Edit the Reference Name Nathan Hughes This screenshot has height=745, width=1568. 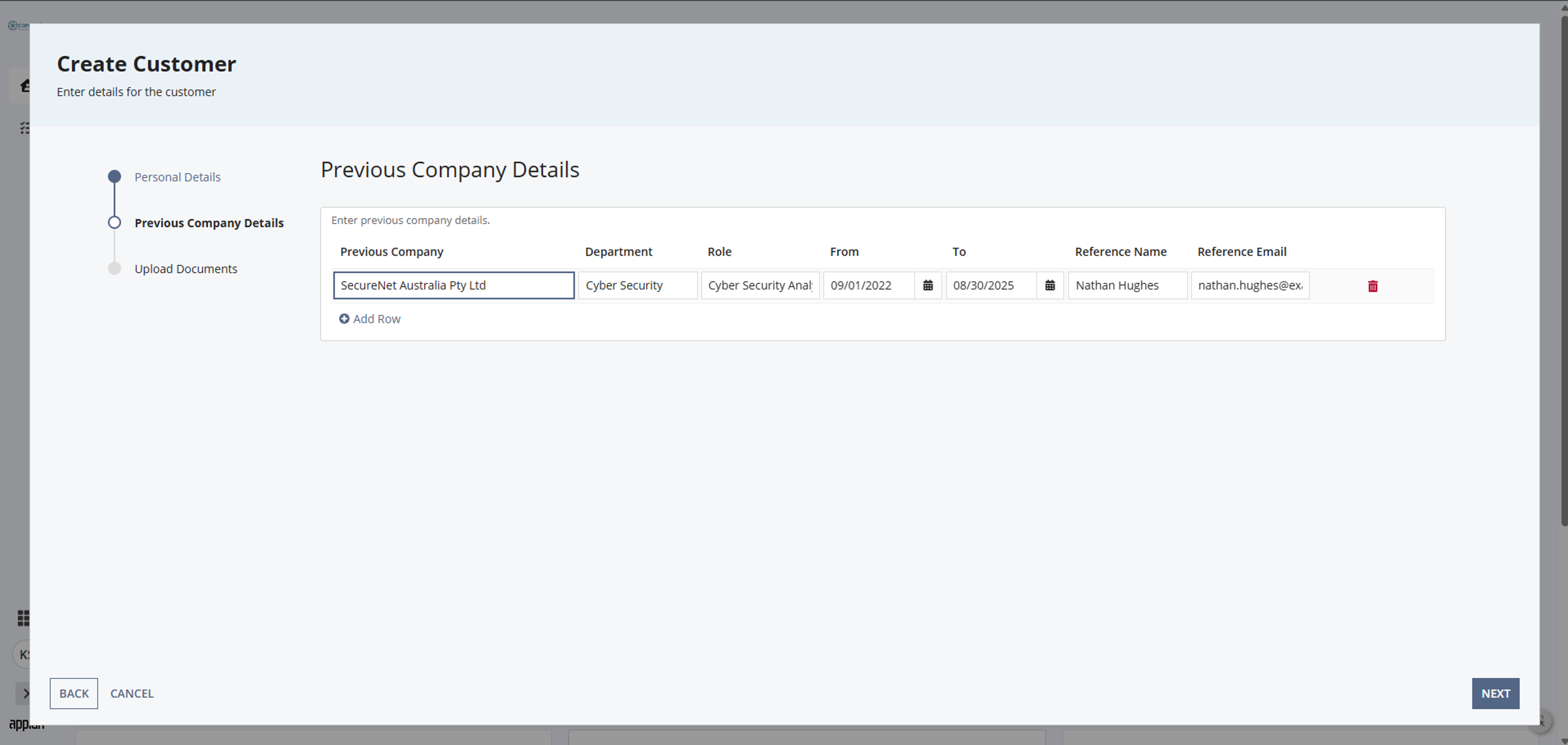point(1127,286)
